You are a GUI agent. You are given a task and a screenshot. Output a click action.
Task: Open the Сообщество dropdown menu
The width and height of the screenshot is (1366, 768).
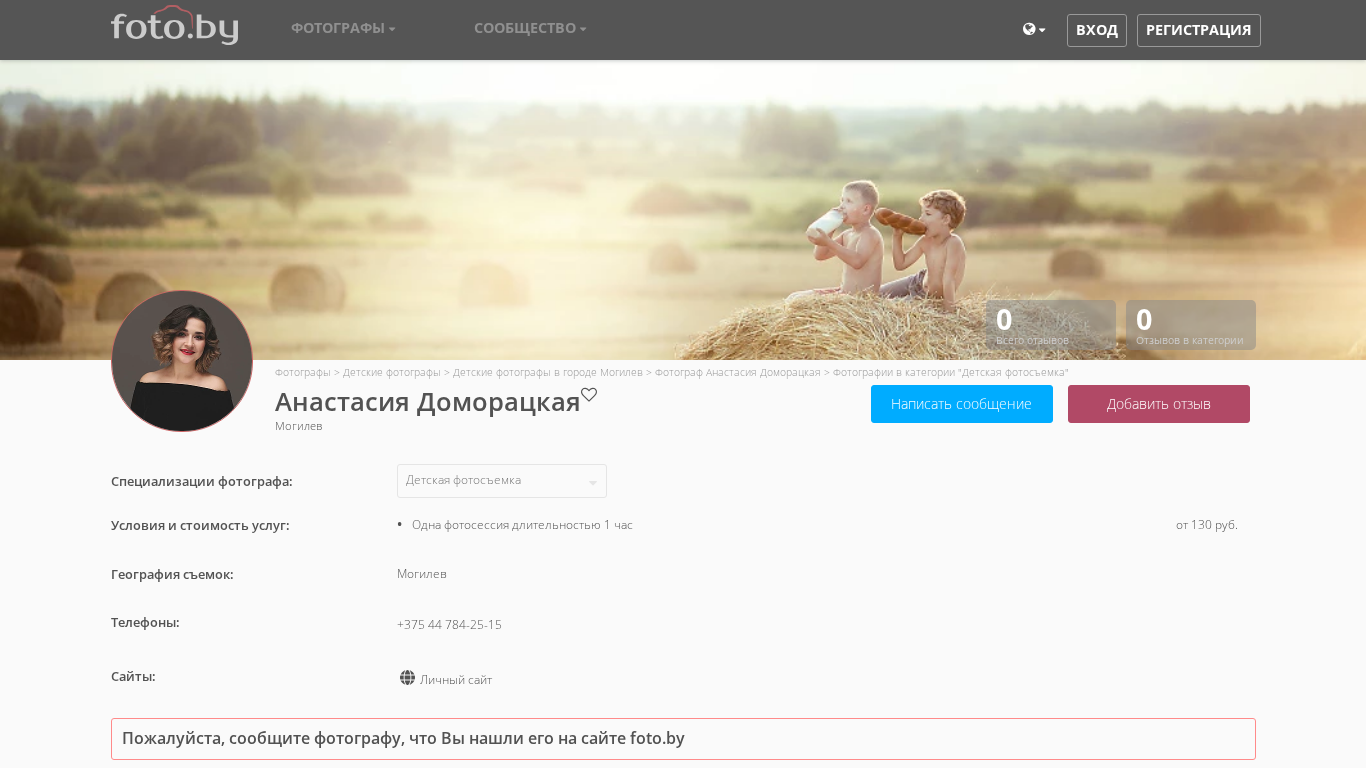point(530,28)
